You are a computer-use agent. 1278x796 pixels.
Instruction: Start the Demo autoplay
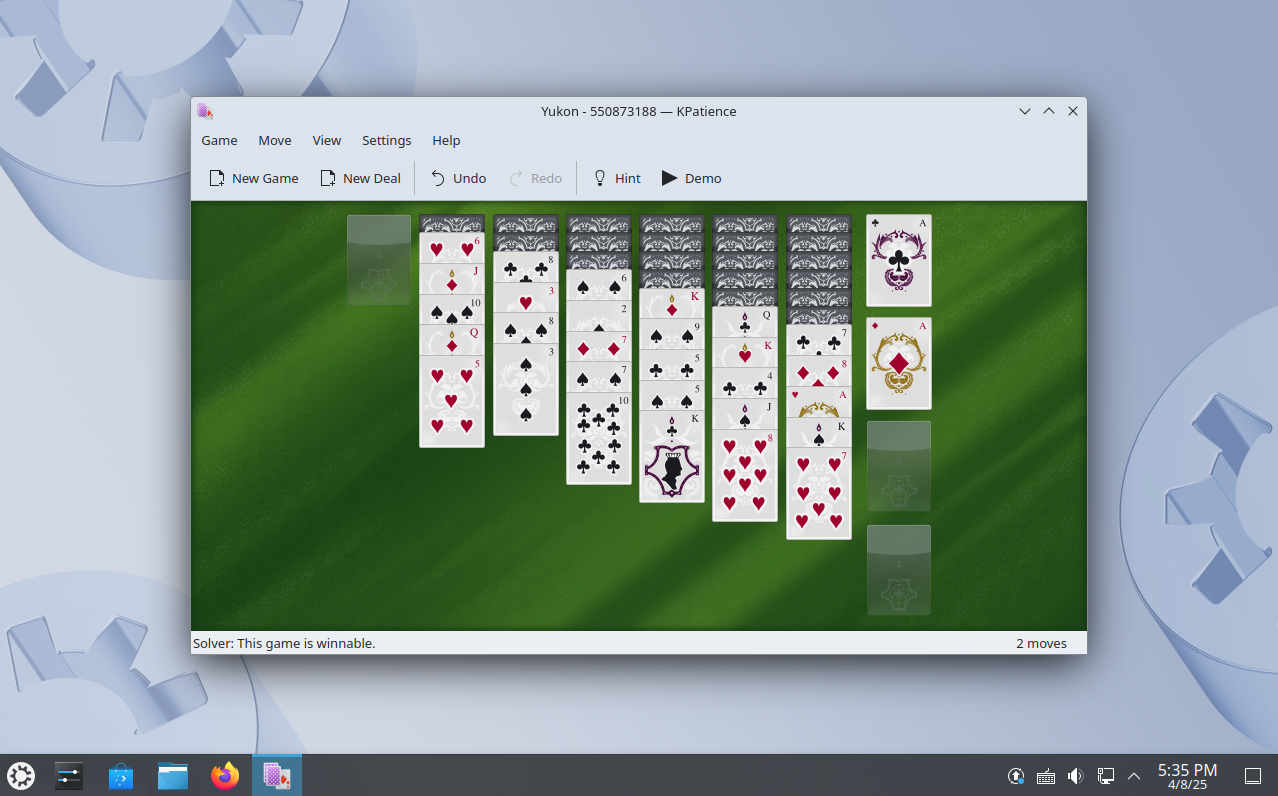(691, 178)
